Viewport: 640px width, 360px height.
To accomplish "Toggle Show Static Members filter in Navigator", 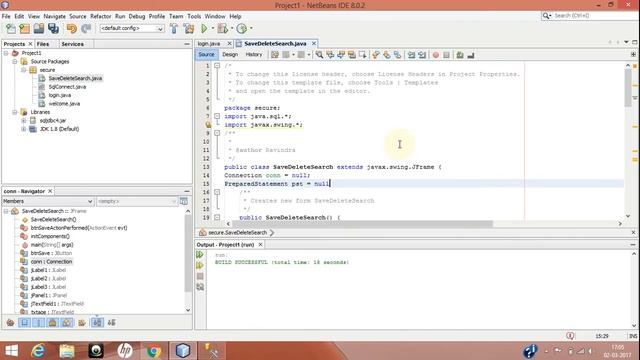I will [x=38, y=323].
